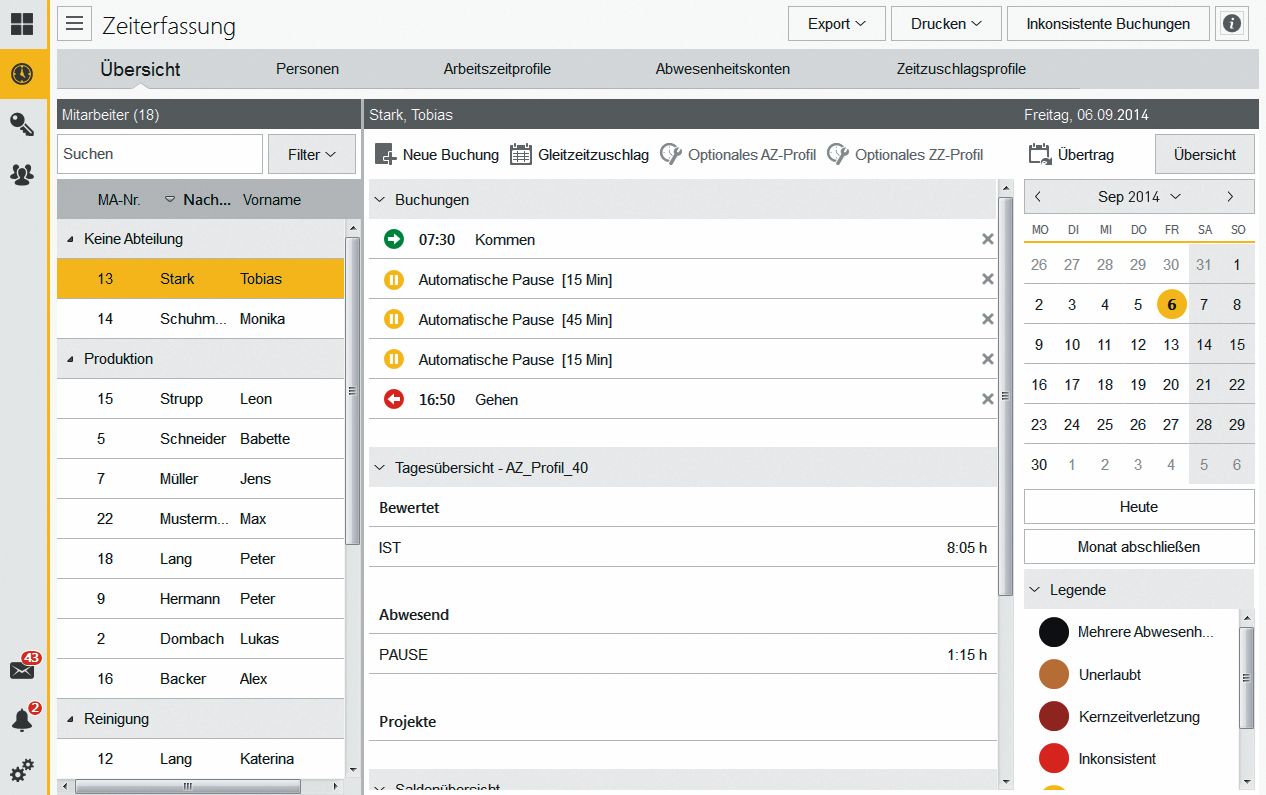Go to previous month in calendar
The image size is (1266, 795).
1039,197
